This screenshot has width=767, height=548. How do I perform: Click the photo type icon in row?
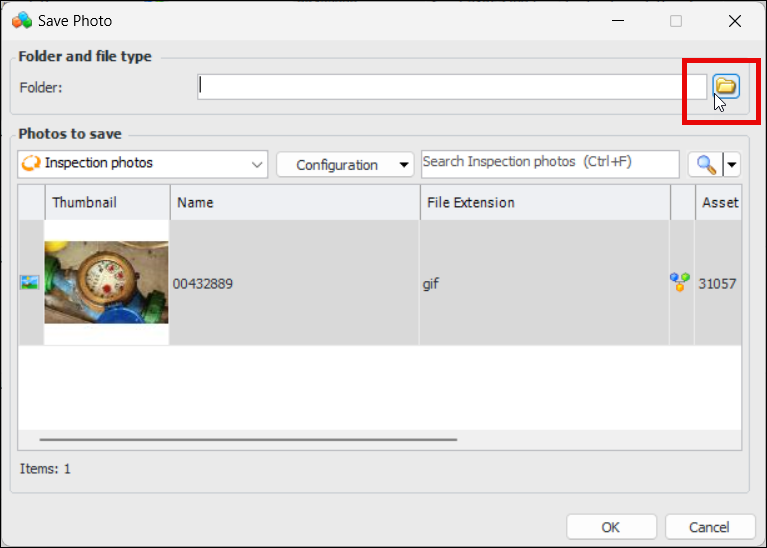[x=31, y=283]
